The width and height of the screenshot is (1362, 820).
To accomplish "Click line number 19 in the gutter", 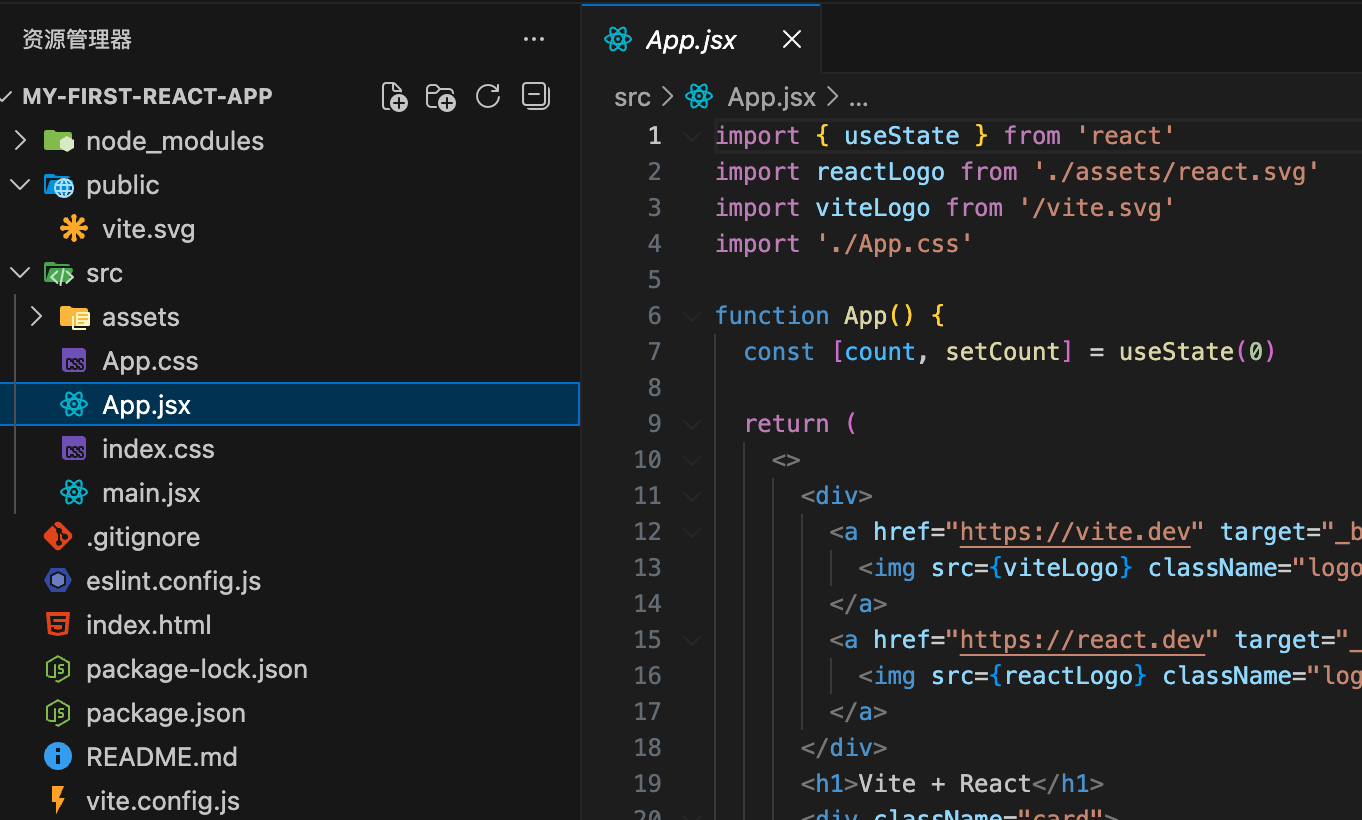I will 648,784.
